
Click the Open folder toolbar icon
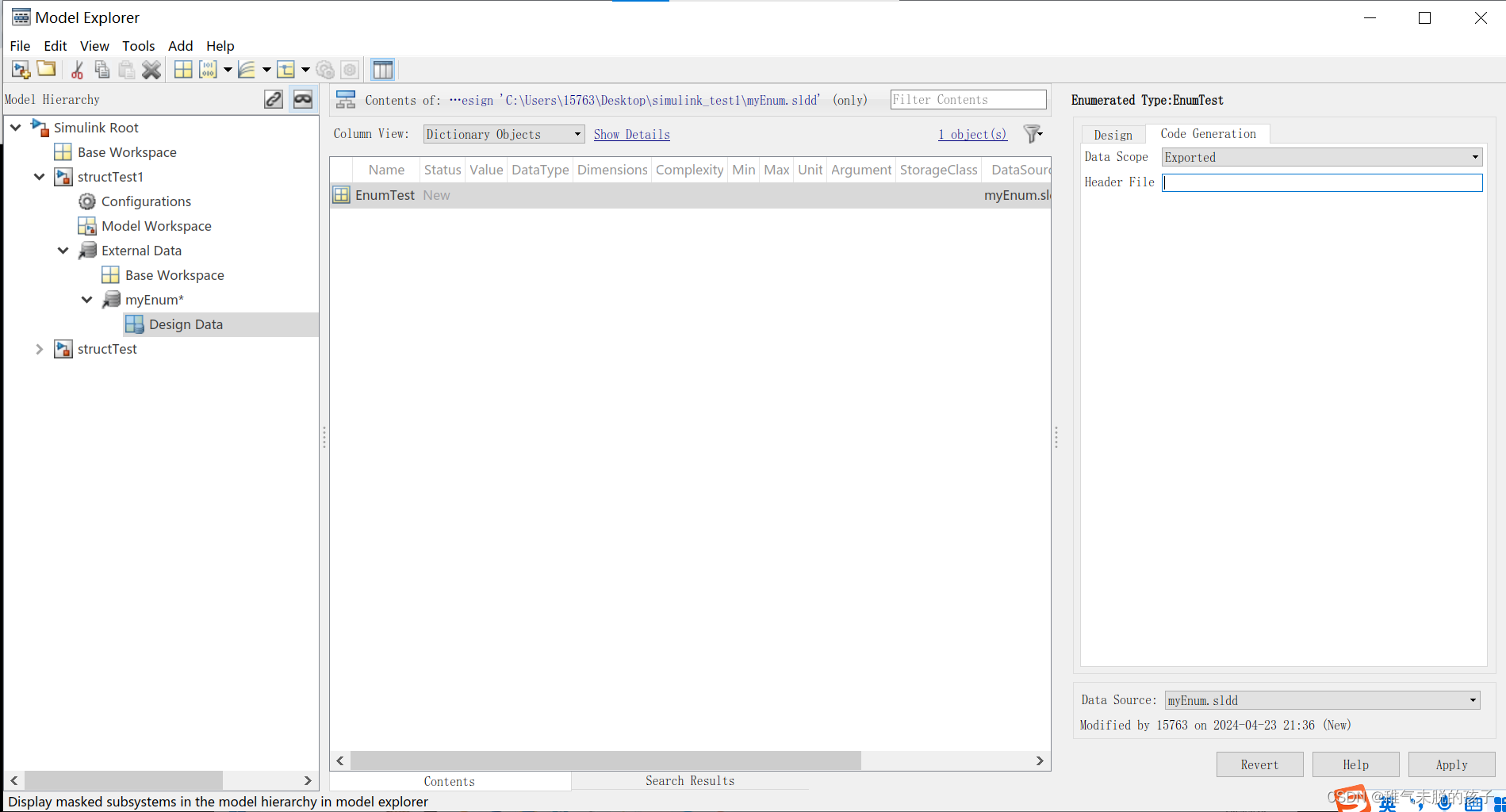tap(47, 69)
